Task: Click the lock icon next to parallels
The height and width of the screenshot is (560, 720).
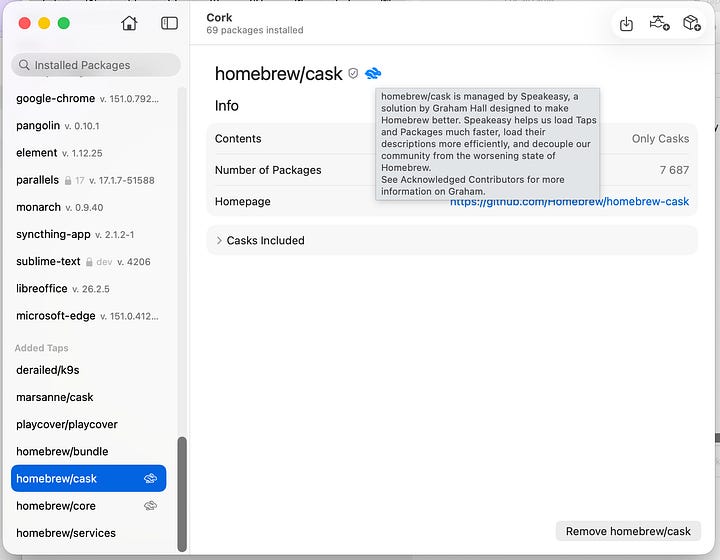Action: pyautogui.click(x=68, y=180)
